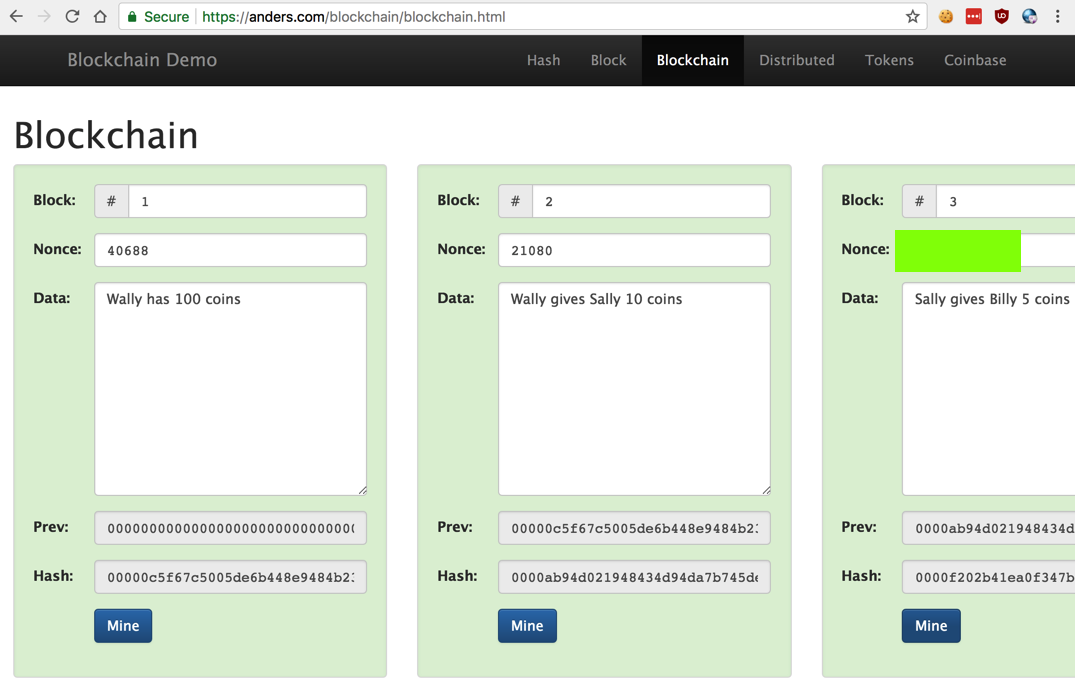Viewport: 1075px width, 690px height.
Task: Open the Blockchain Demo brand link
Action: pyautogui.click(x=142, y=60)
